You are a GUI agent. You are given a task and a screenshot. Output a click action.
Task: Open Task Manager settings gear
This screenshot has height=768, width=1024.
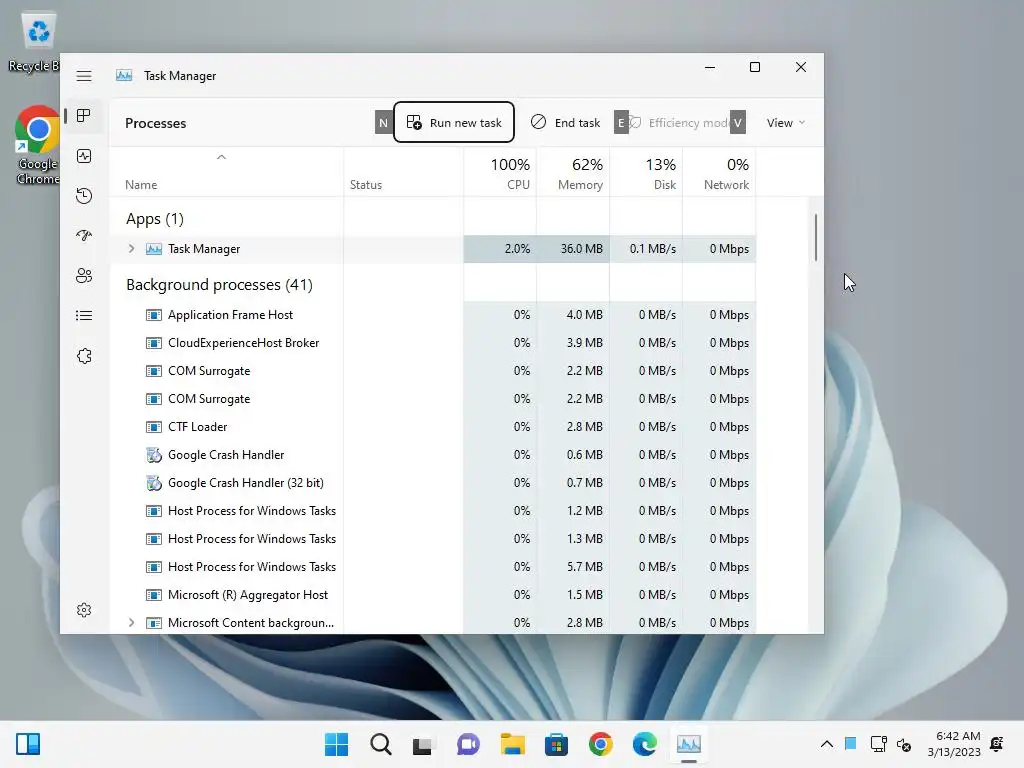(x=84, y=610)
